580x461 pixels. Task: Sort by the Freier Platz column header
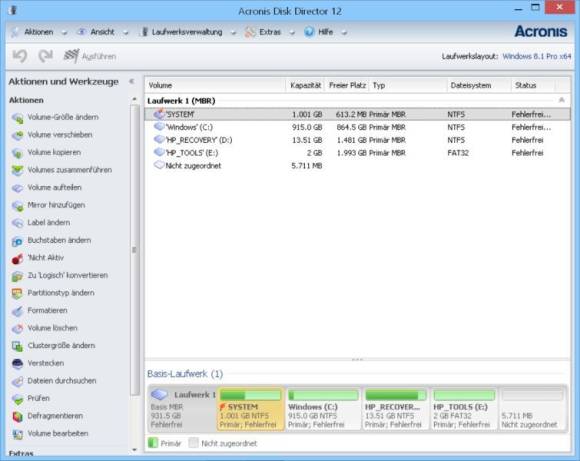point(347,85)
